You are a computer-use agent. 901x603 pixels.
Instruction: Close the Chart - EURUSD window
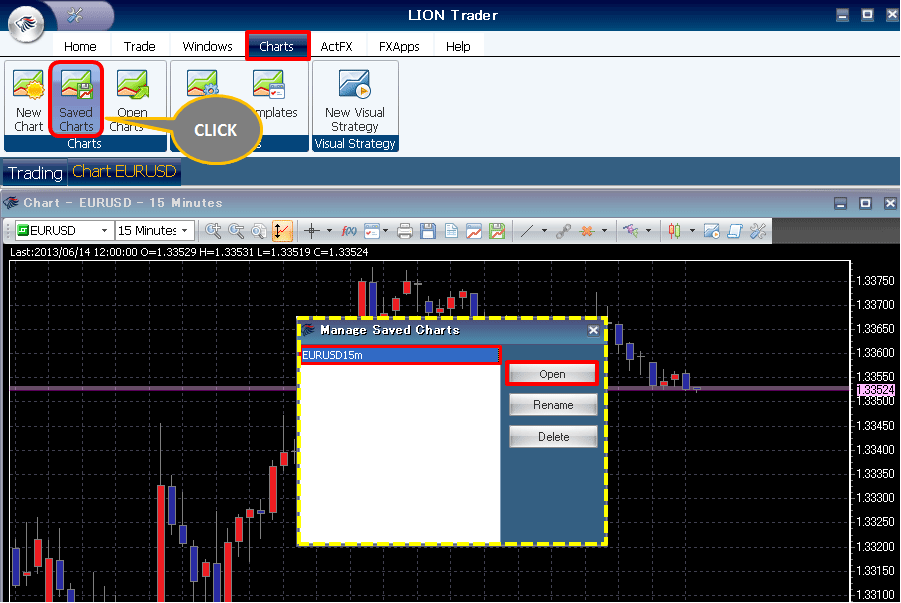tap(890, 203)
